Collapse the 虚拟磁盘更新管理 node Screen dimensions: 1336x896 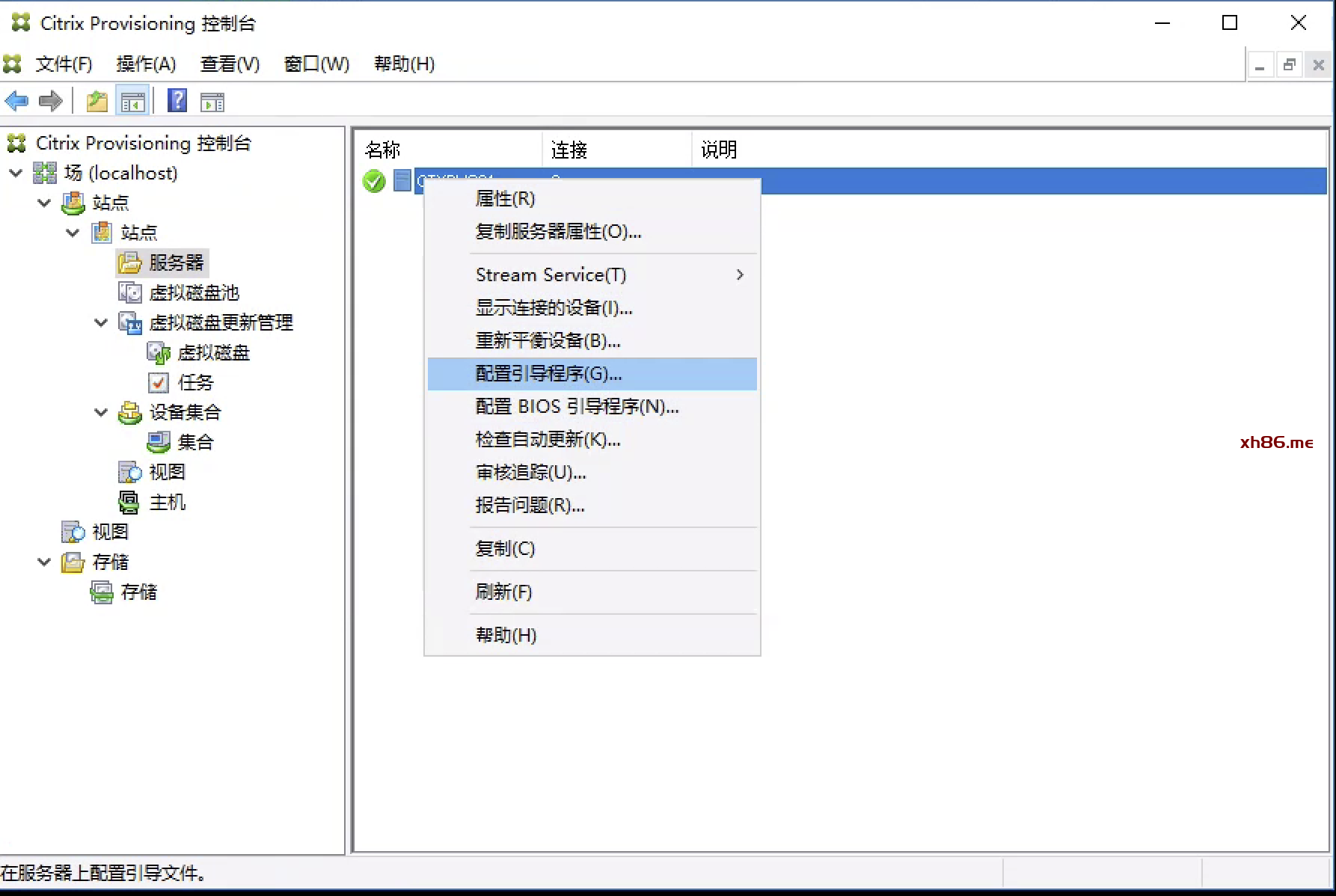click(x=101, y=322)
